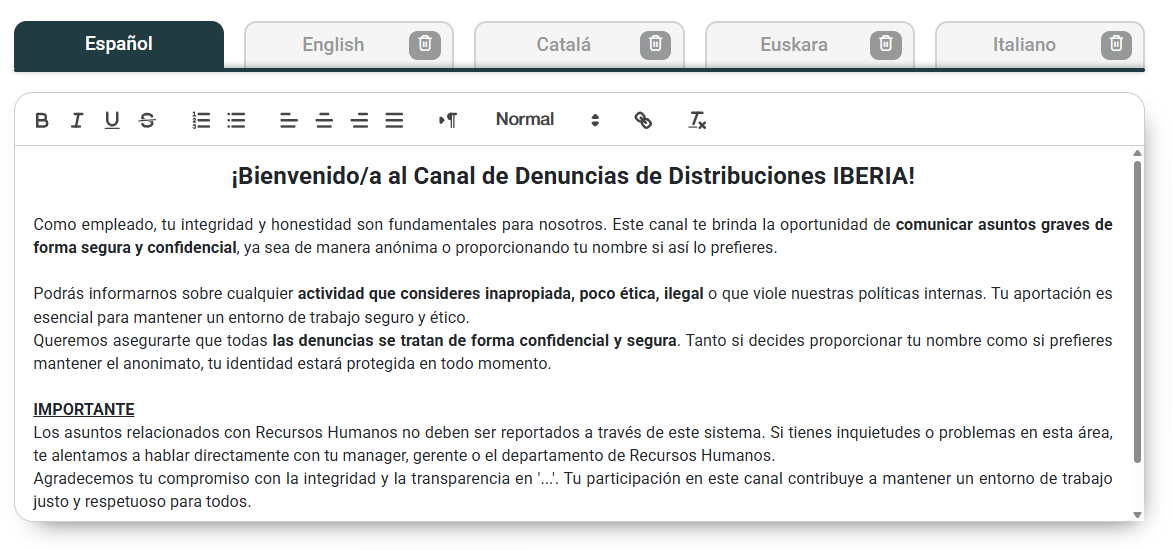Click line 'esencial para mantener un entorno'
Viewport: 1172px width, 550px height.
click(251, 318)
